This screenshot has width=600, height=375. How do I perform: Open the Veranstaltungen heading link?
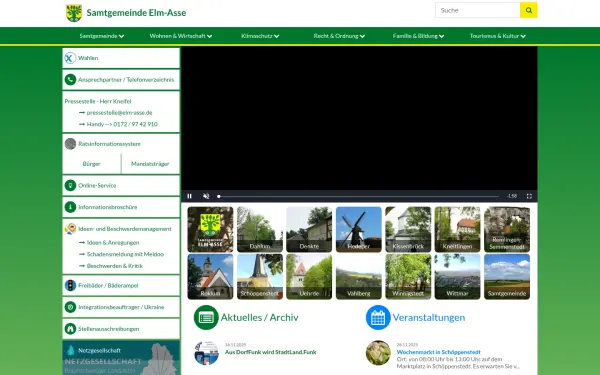[x=429, y=317]
